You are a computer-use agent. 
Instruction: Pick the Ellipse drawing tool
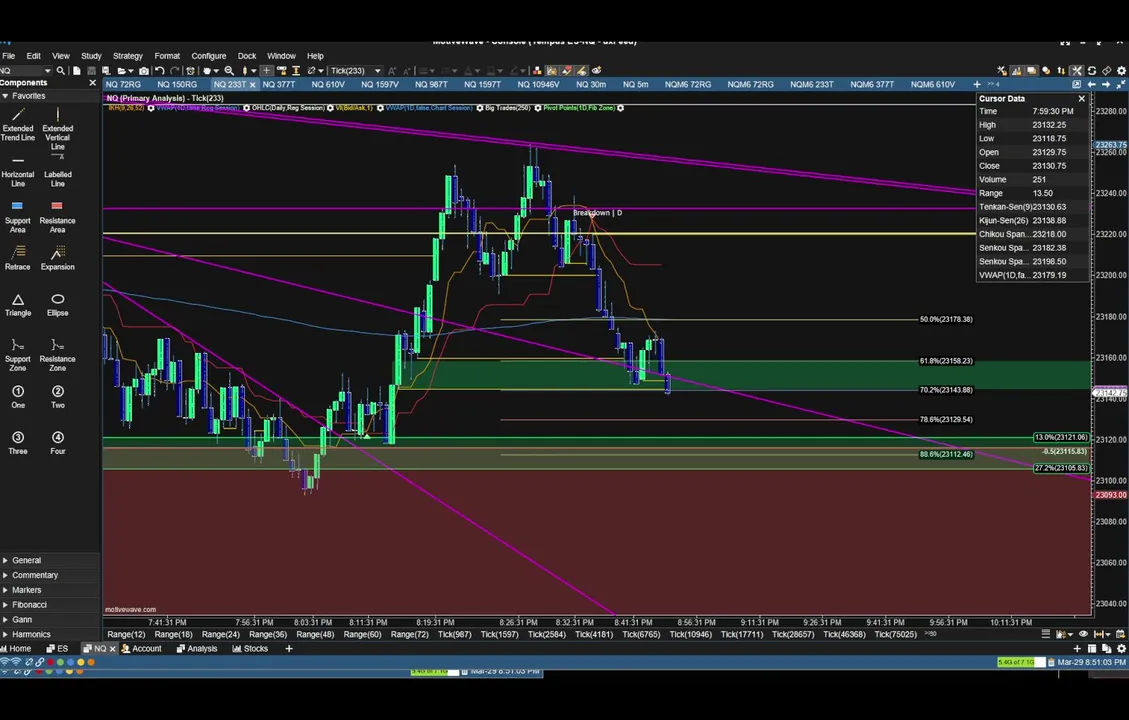(x=58, y=305)
